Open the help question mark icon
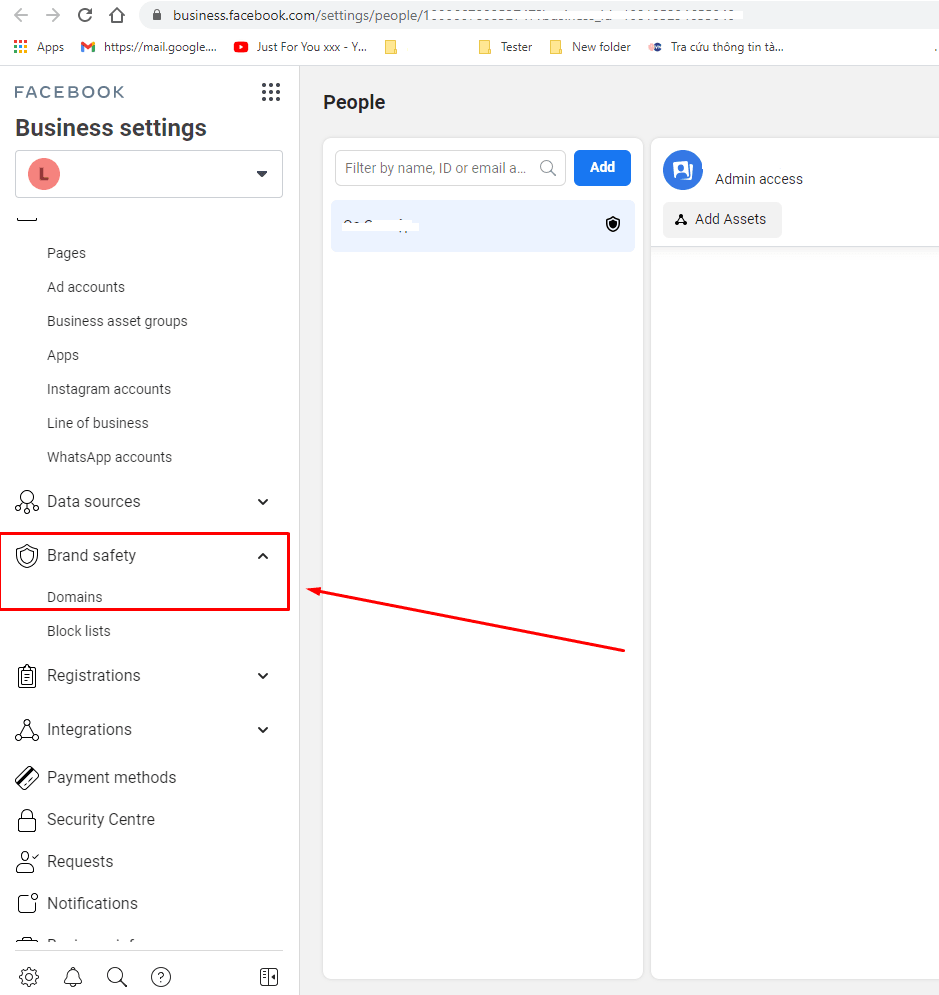 [161, 977]
